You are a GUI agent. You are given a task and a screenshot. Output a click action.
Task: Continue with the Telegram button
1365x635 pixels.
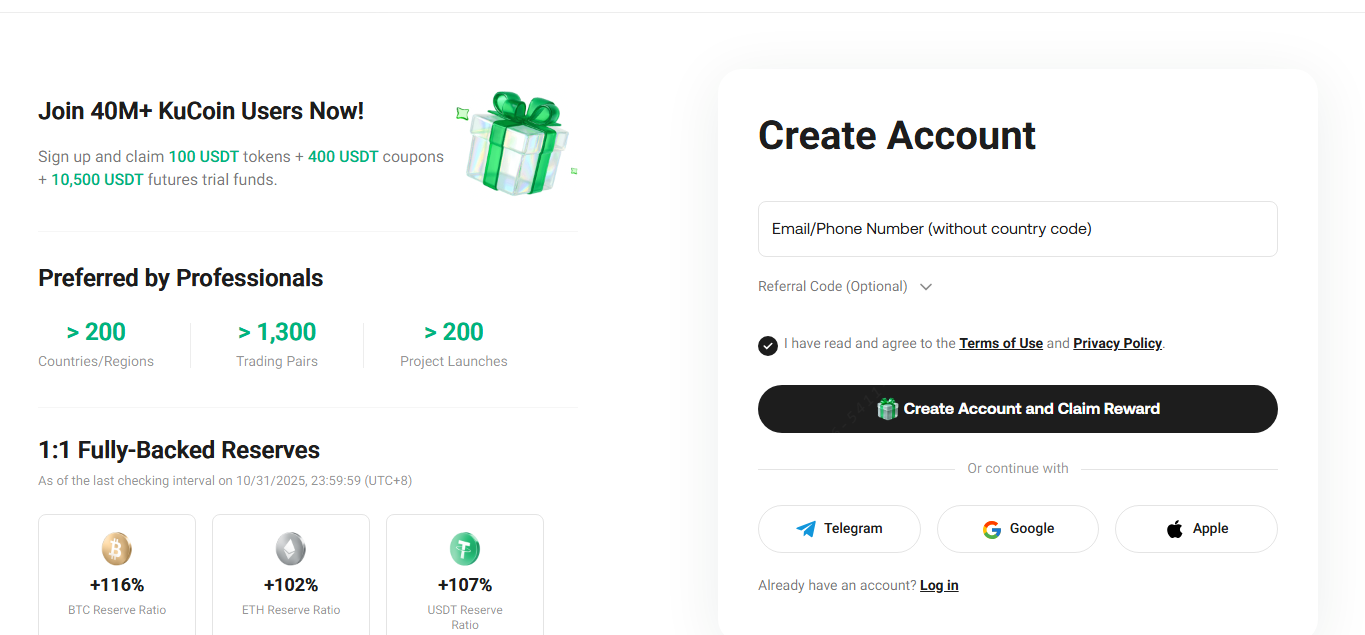pos(839,529)
